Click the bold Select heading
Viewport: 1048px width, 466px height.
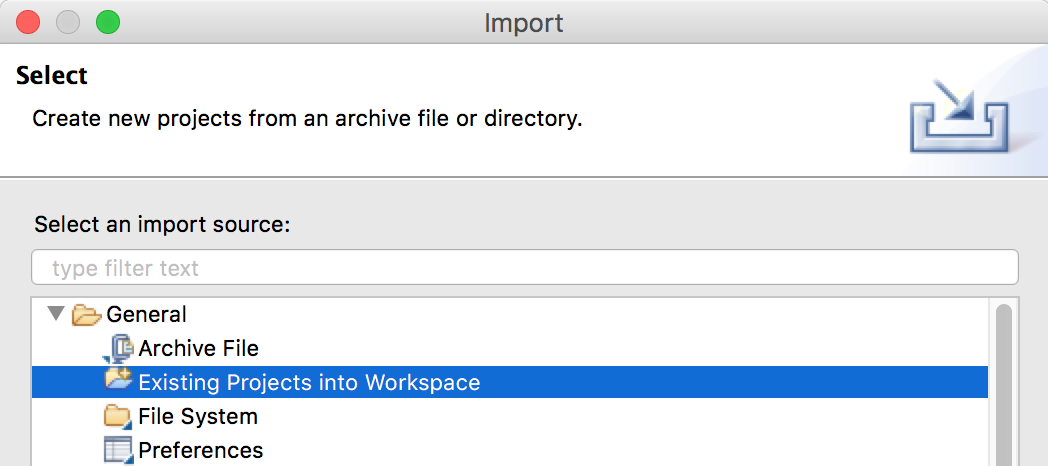tap(52, 76)
